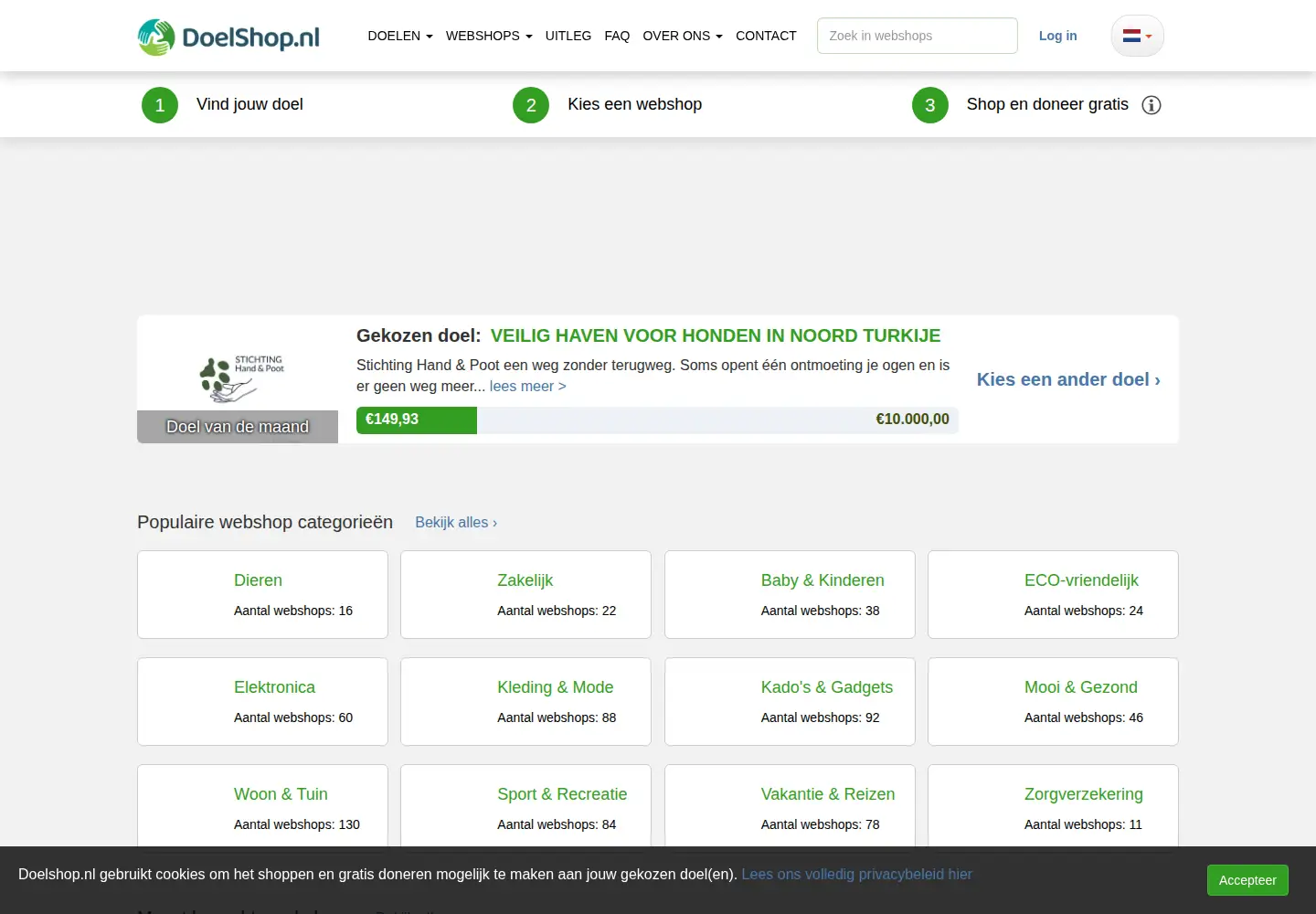Viewport: 1316px width, 914px height.
Task: Open the Kado's & Gadgets category
Action: pos(790,702)
